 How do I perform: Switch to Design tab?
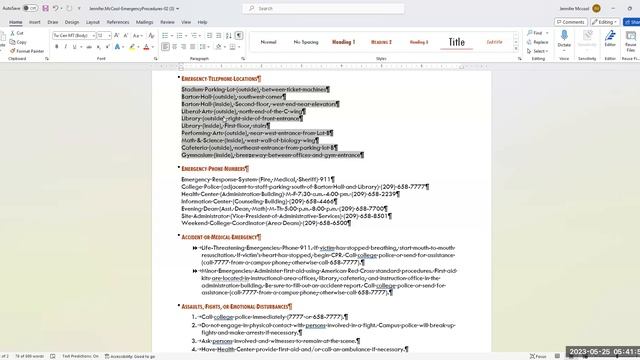72,22
